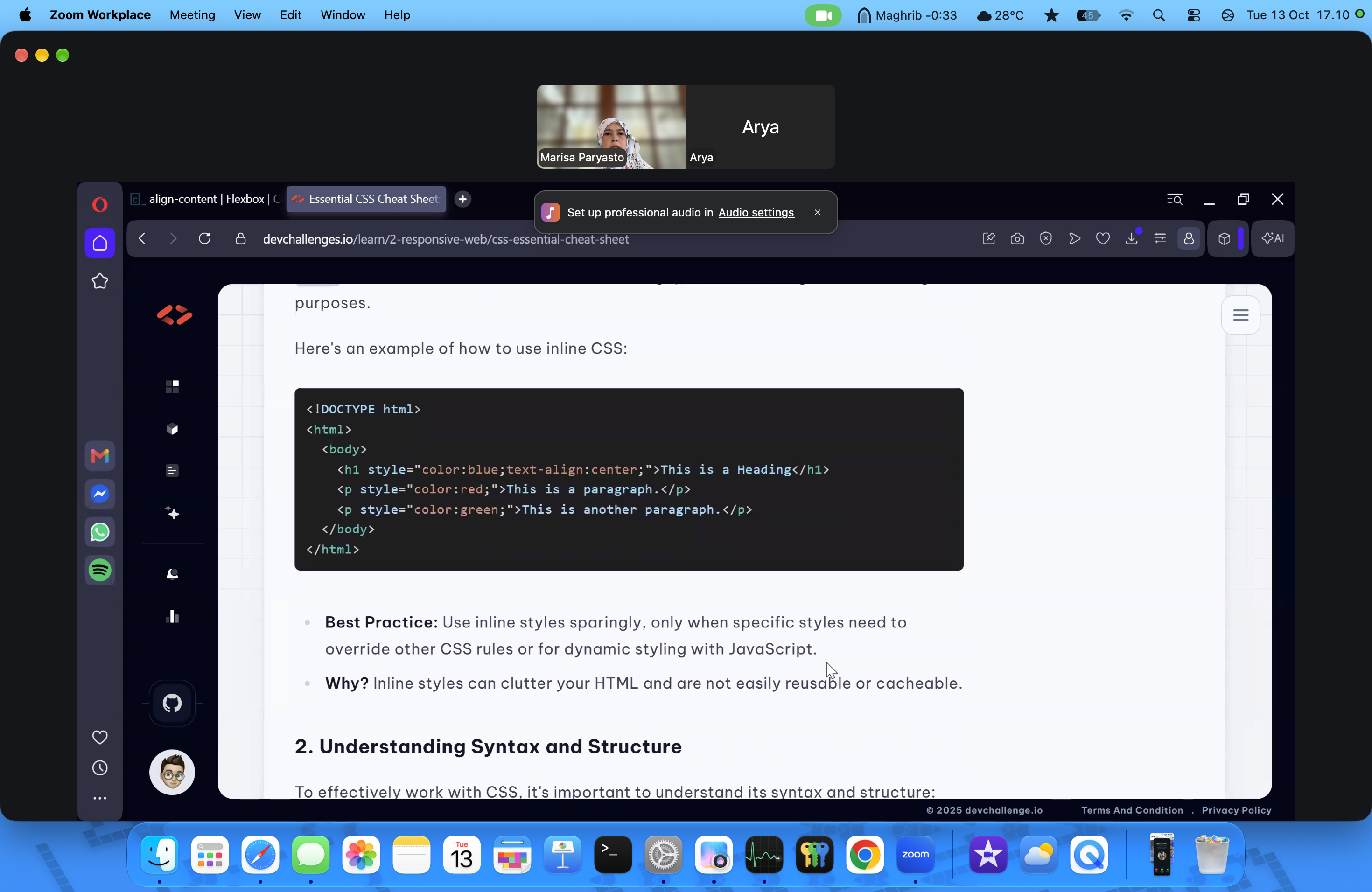Click the Audio settings link
The image size is (1372, 892).
pyautogui.click(x=756, y=213)
